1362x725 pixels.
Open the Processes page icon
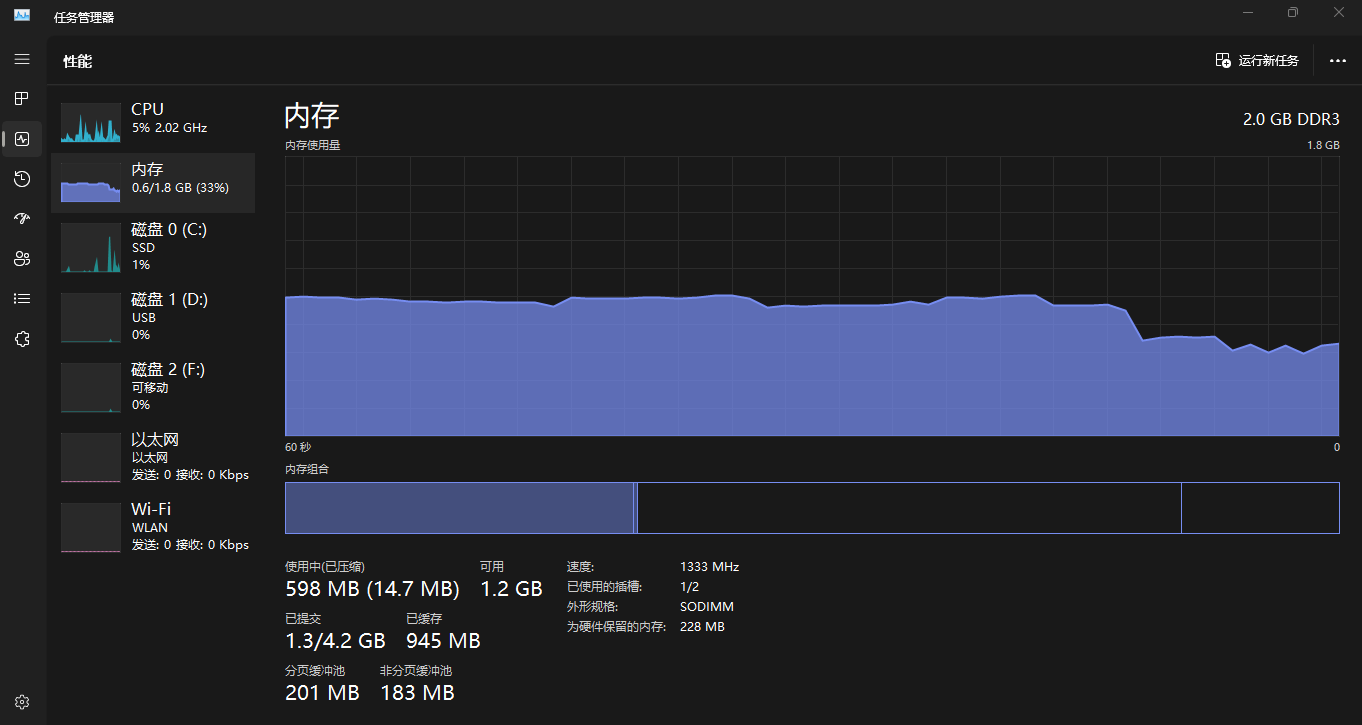coord(22,99)
